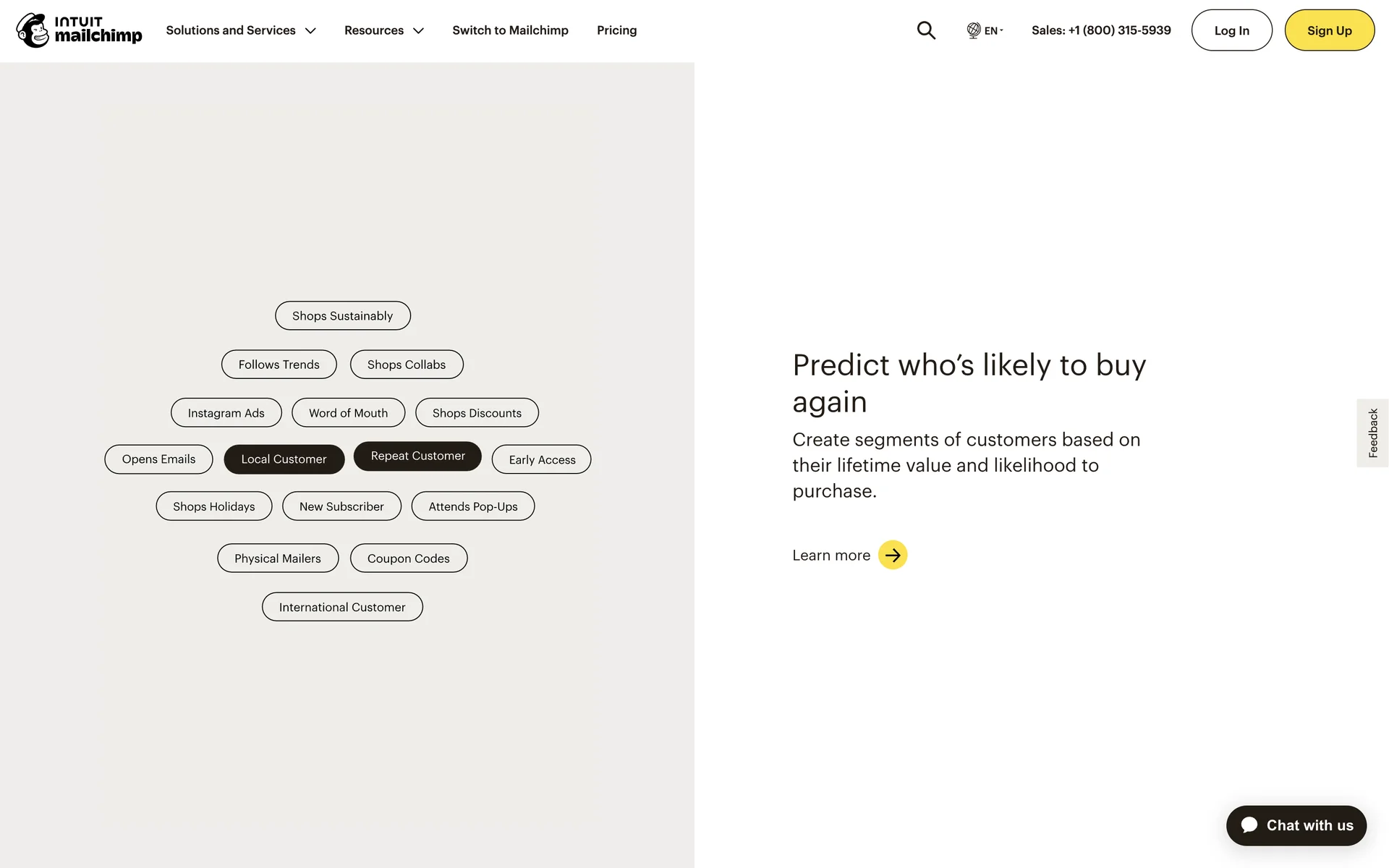Toggle the Word of Mouth tag
1389x868 pixels.
click(348, 413)
